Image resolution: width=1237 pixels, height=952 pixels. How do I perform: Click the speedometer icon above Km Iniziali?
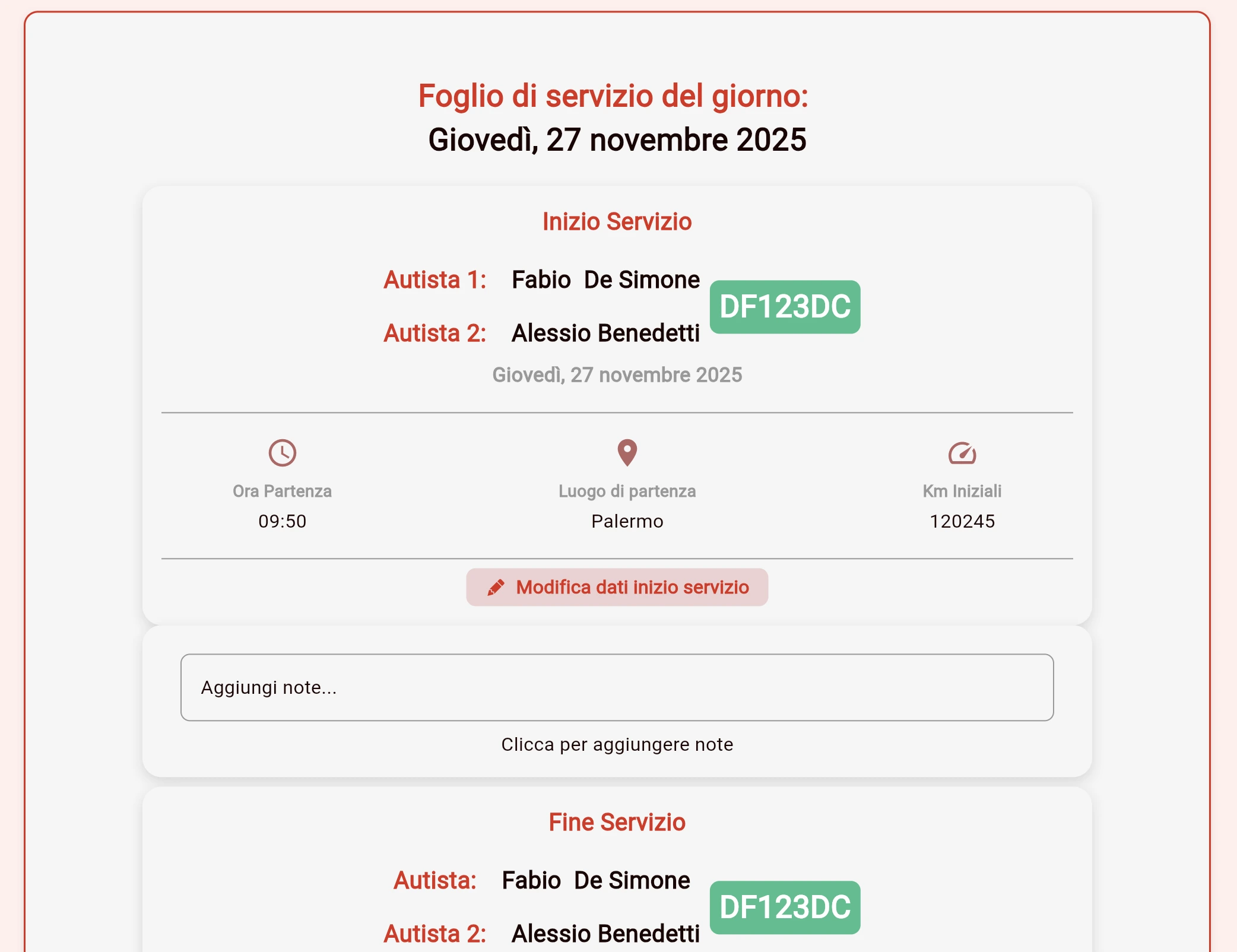(962, 453)
